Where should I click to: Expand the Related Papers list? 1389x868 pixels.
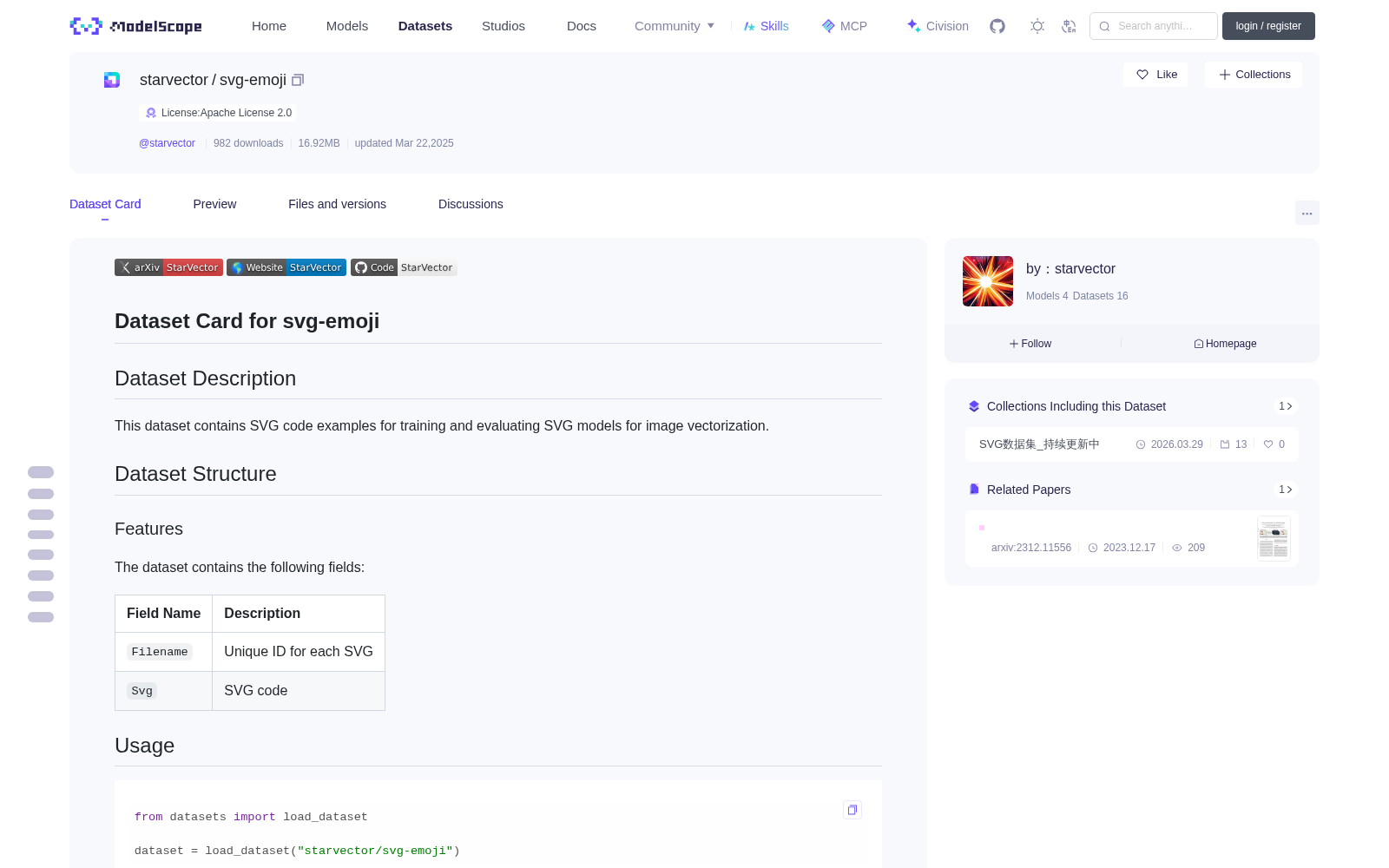(x=1286, y=490)
